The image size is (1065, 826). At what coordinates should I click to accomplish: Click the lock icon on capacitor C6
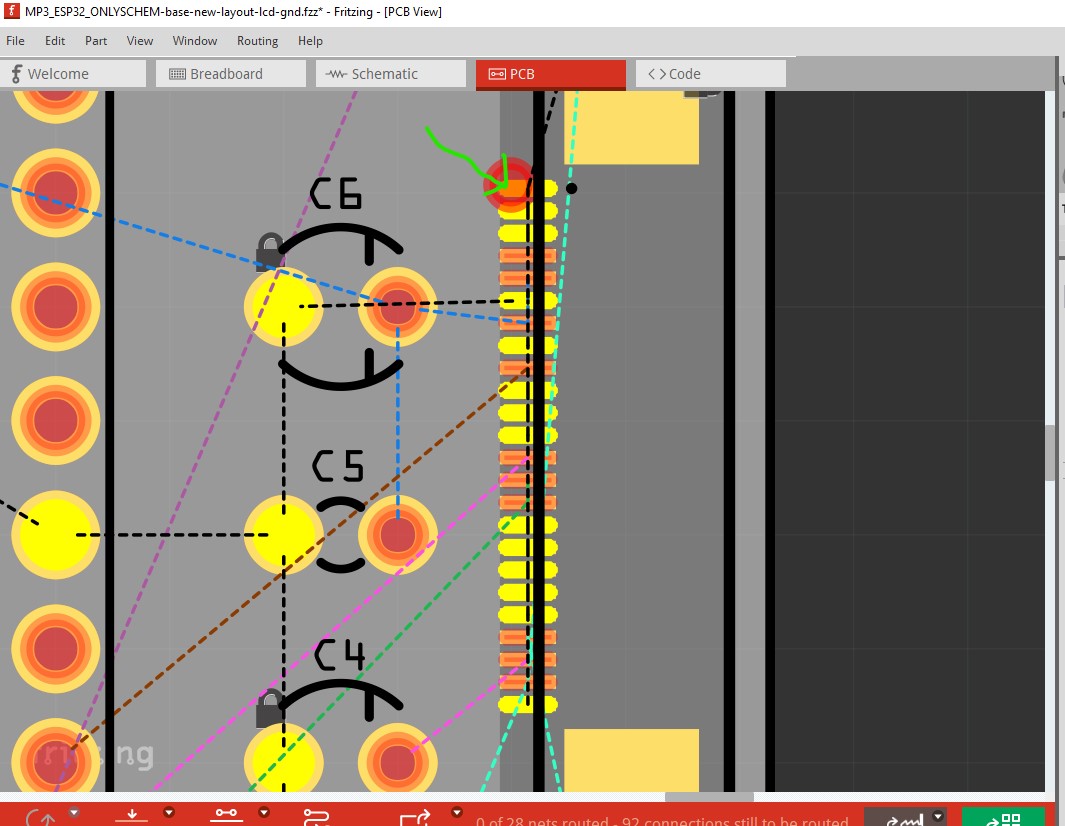269,250
